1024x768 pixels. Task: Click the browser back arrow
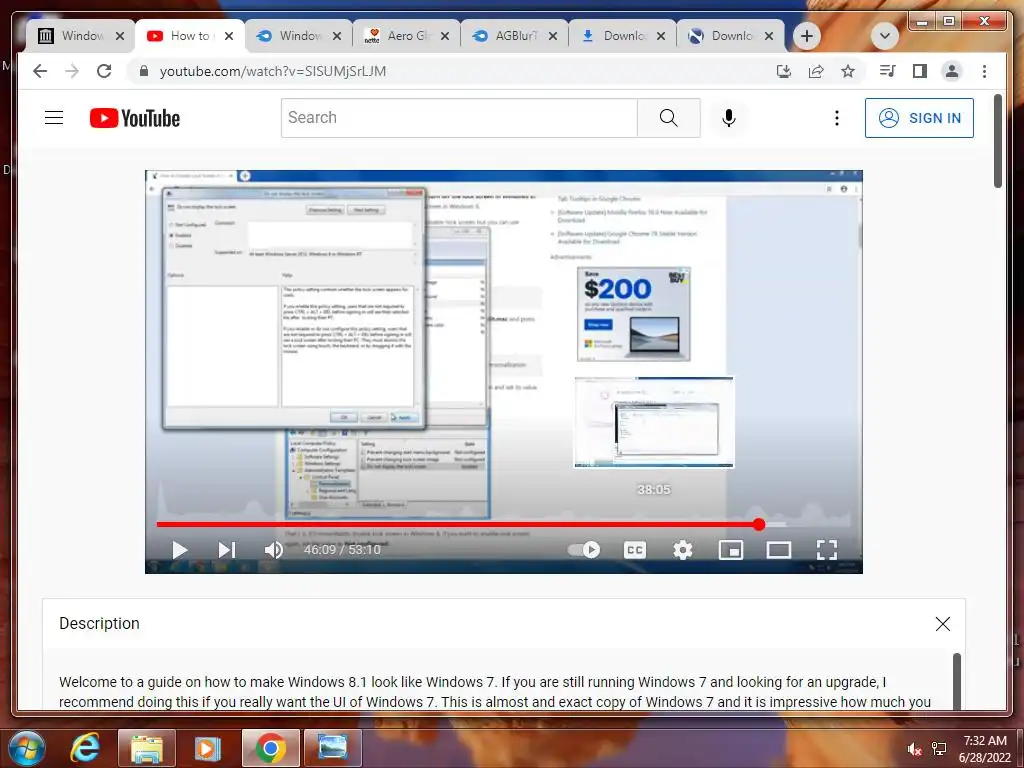tap(40, 71)
